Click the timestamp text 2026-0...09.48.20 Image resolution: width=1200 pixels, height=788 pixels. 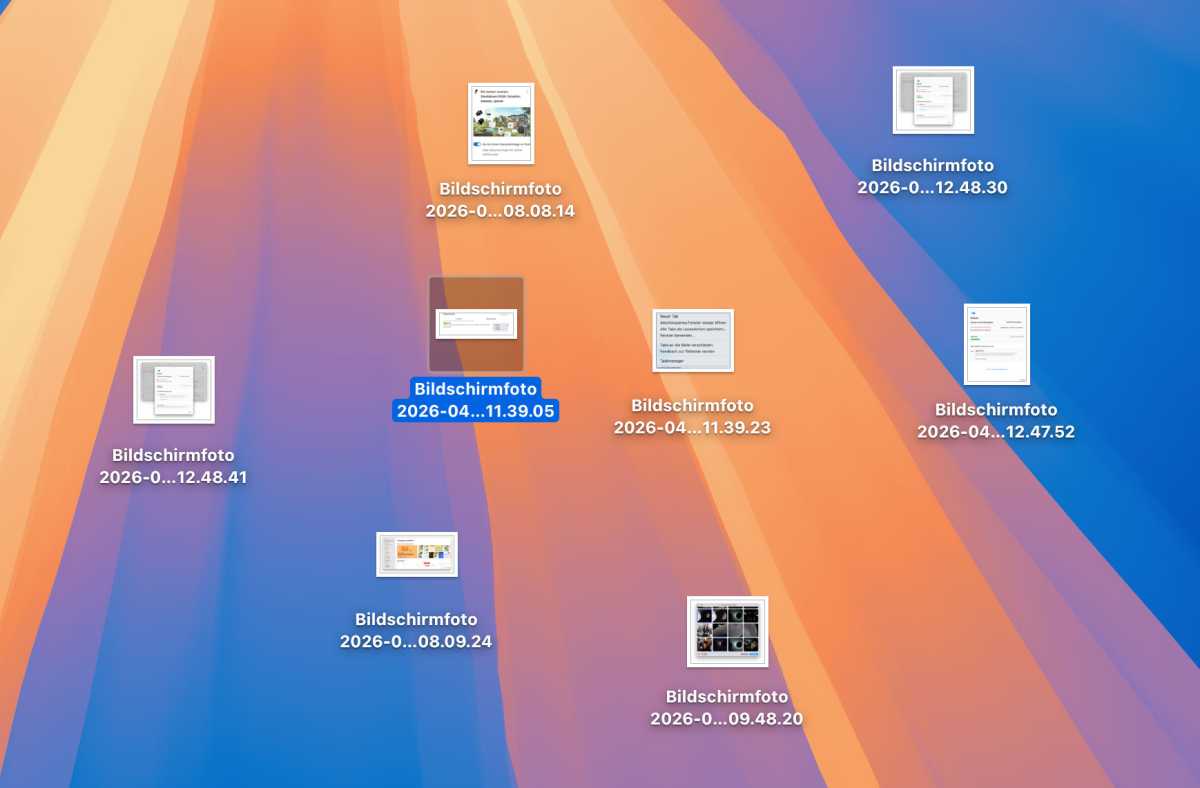(x=727, y=719)
